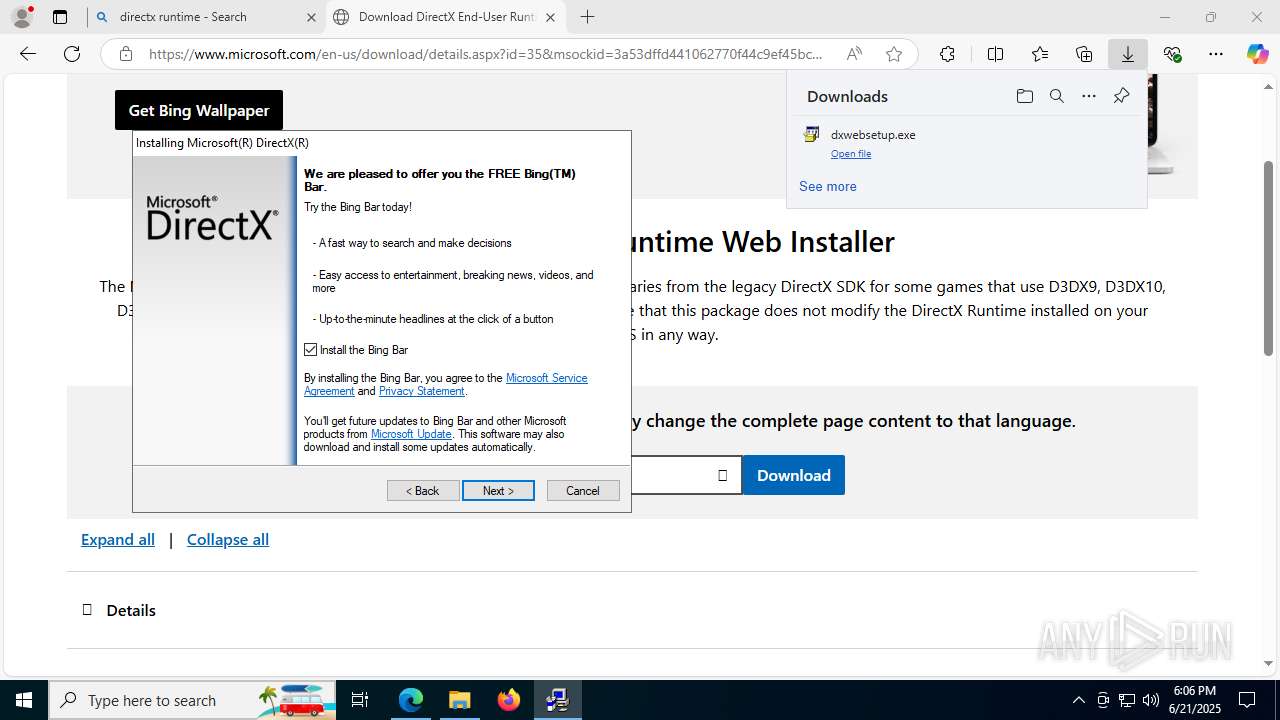Close the Download DirectX End-User Runtime tab

coord(551,17)
